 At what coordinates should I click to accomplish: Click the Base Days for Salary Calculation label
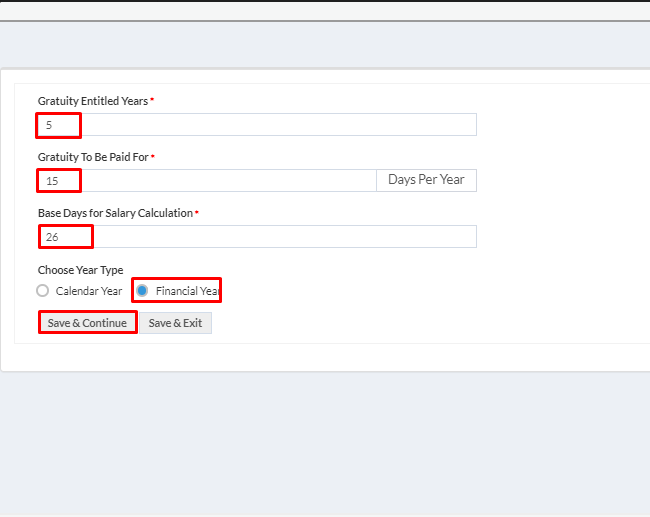click(x=115, y=213)
